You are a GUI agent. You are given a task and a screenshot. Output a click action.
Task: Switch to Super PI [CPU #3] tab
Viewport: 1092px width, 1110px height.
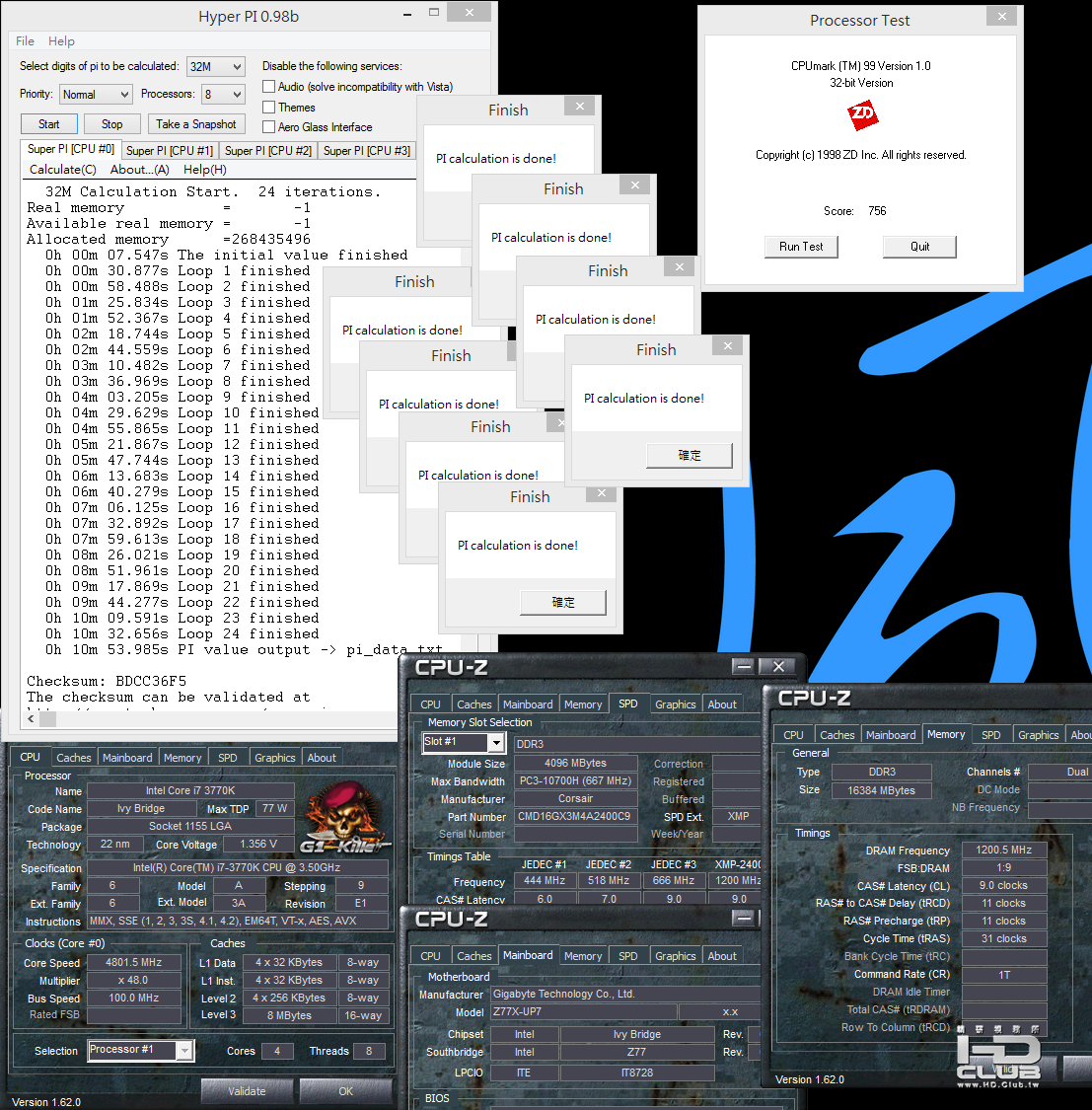(x=367, y=151)
